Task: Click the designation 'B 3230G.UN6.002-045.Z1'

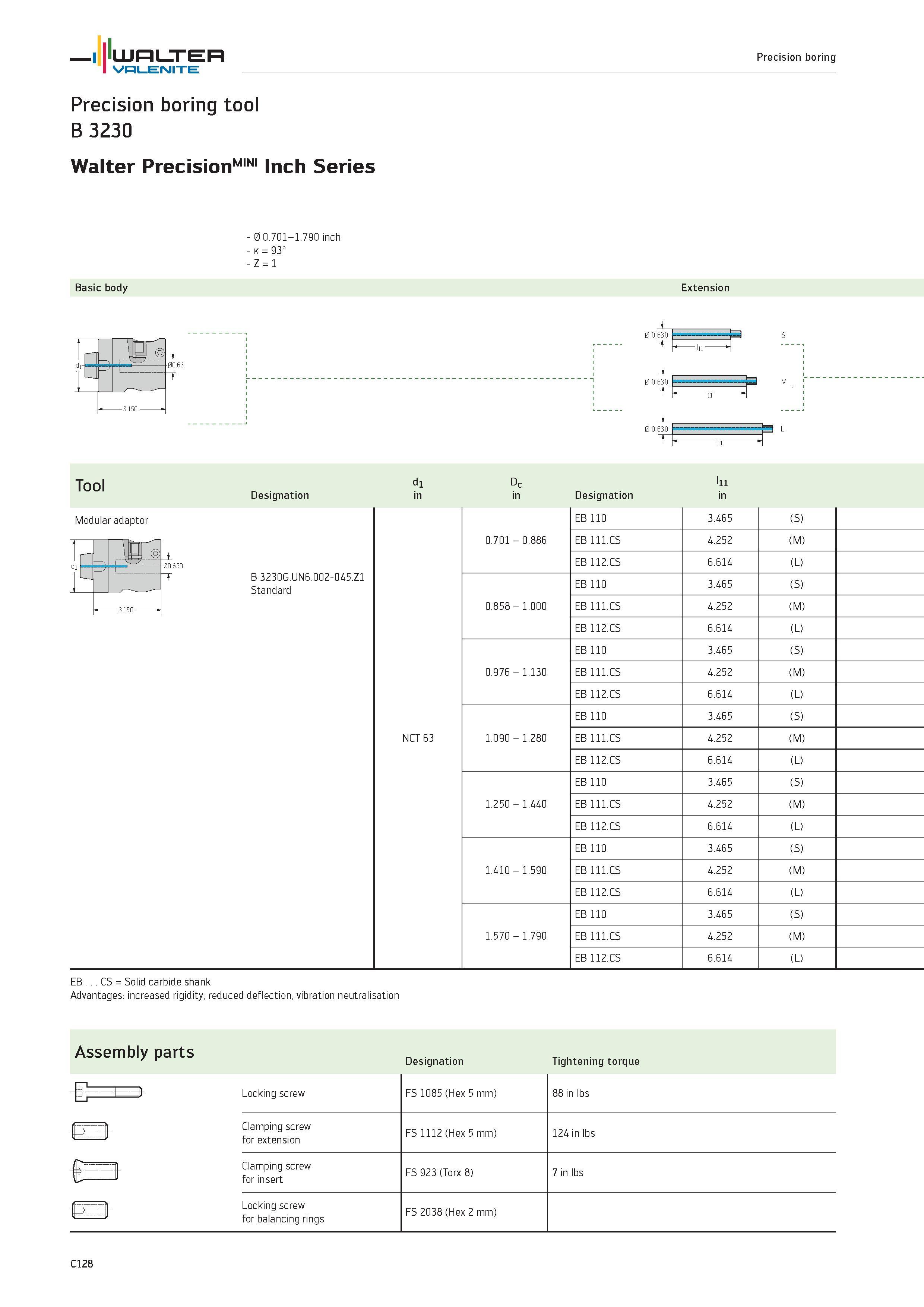Action: point(307,577)
